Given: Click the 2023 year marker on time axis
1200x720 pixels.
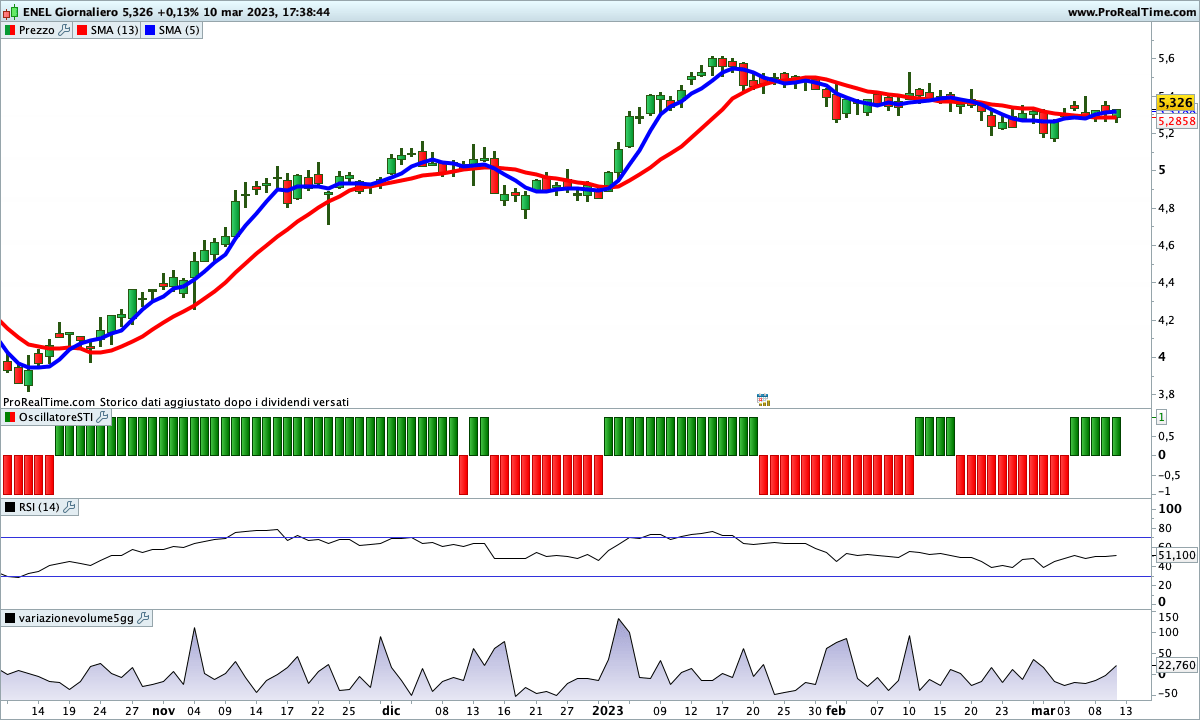Looking at the screenshot, I should [607, 711].
